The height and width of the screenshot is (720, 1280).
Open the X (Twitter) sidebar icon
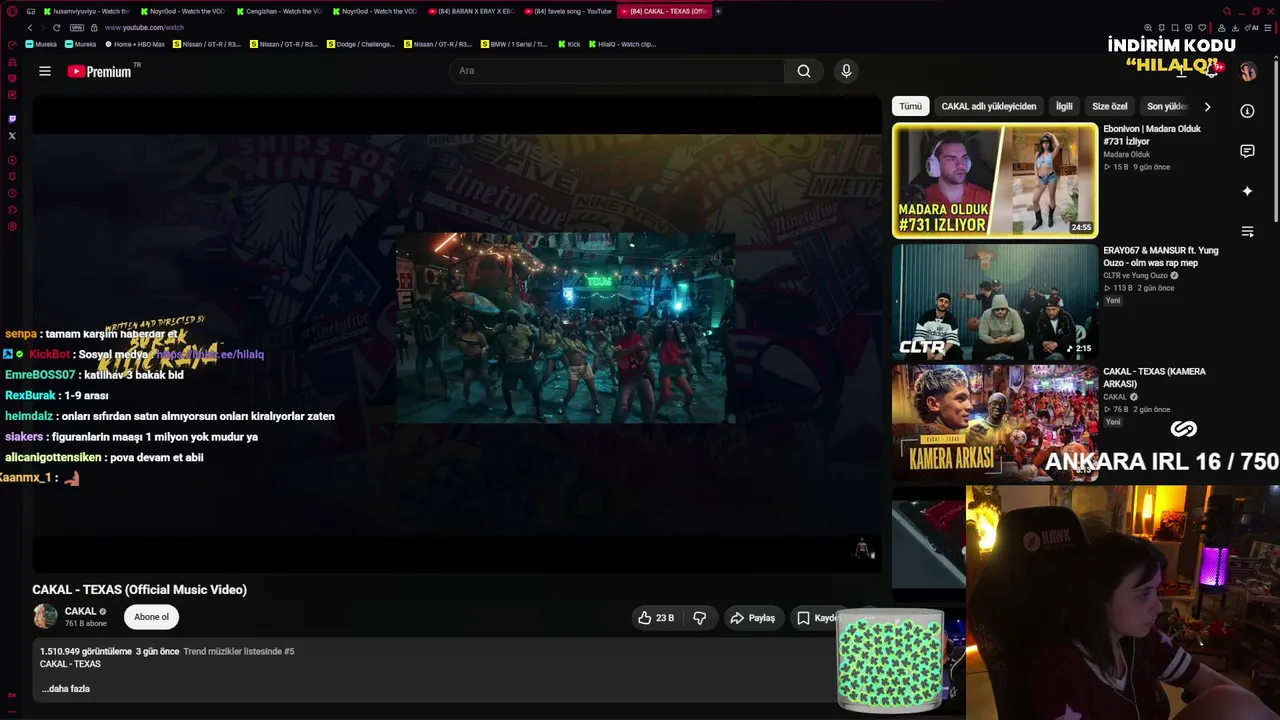[x=12, y=135]
